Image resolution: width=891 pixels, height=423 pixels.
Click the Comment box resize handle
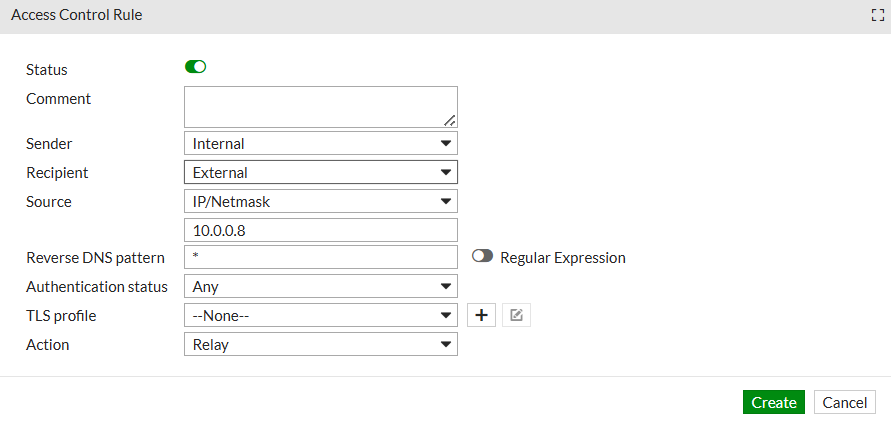(451, 120)
